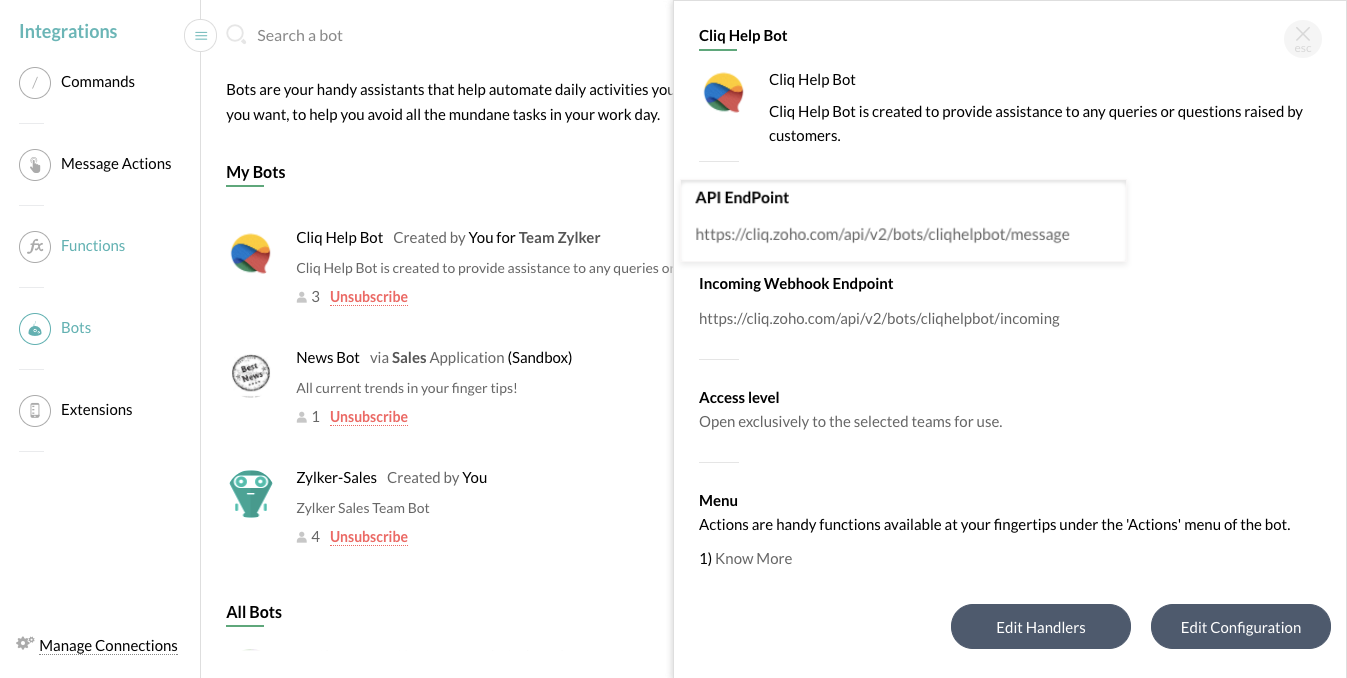Unsubscribe from News Bot

(x=369, y=417)
